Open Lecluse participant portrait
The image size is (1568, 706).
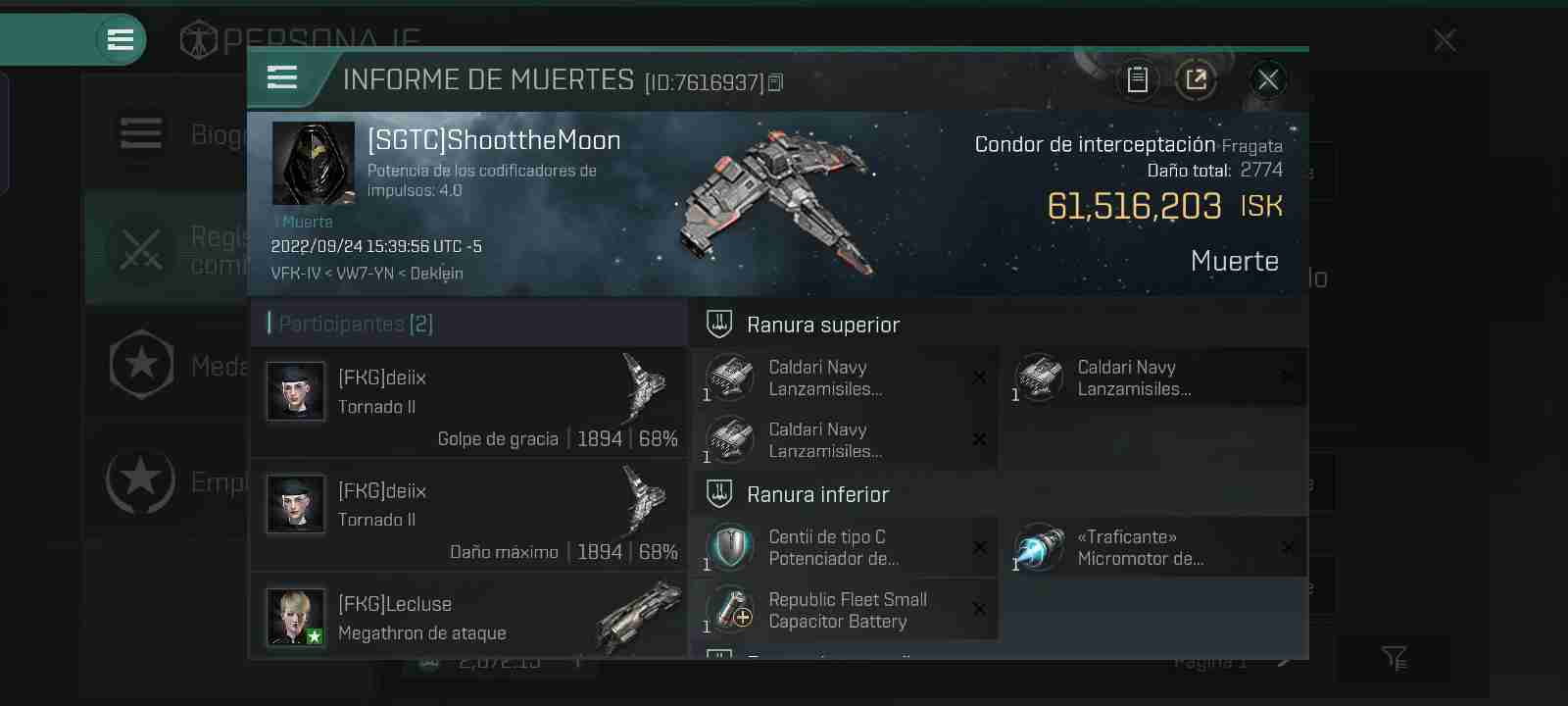coord(296,617)
